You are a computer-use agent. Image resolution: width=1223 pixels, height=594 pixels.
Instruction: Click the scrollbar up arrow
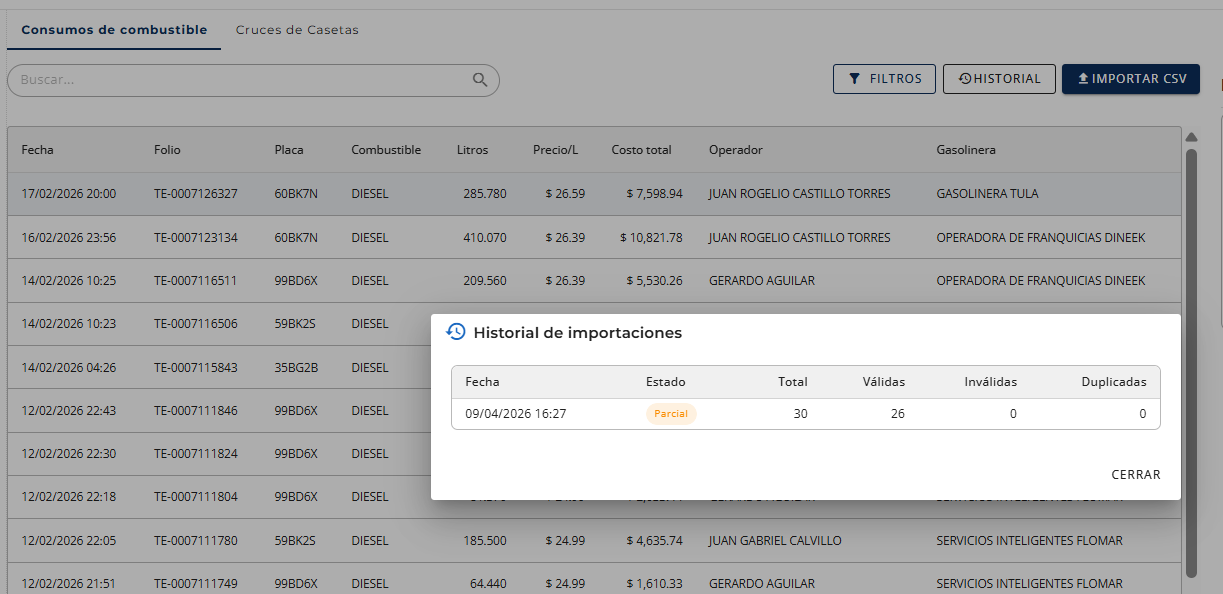coord(1191,137)
